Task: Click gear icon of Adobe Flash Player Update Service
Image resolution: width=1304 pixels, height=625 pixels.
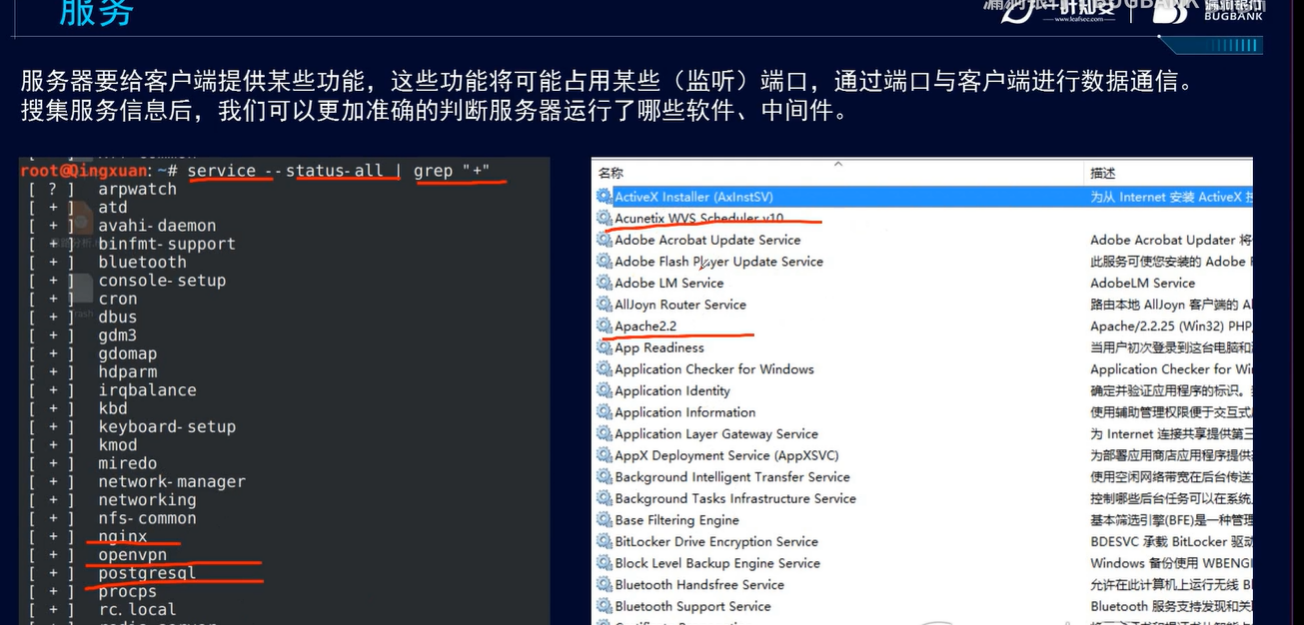Action: point(604,262)
